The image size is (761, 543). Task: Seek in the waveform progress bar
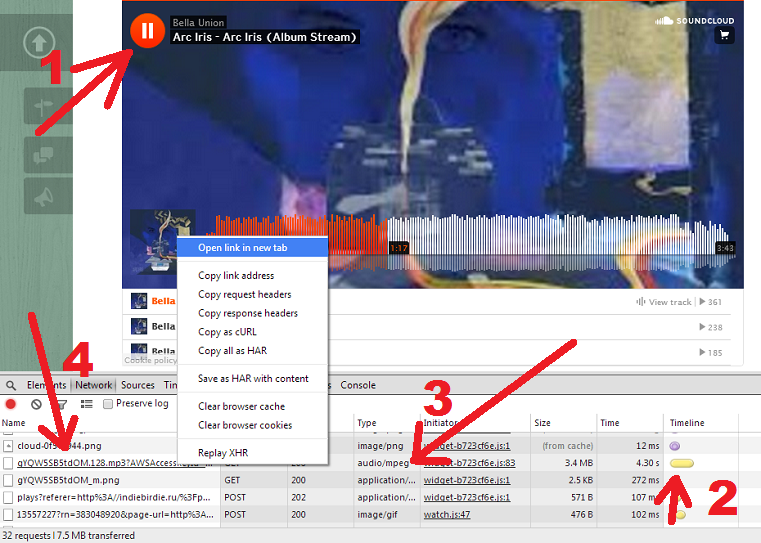click(x=473, y=242)
